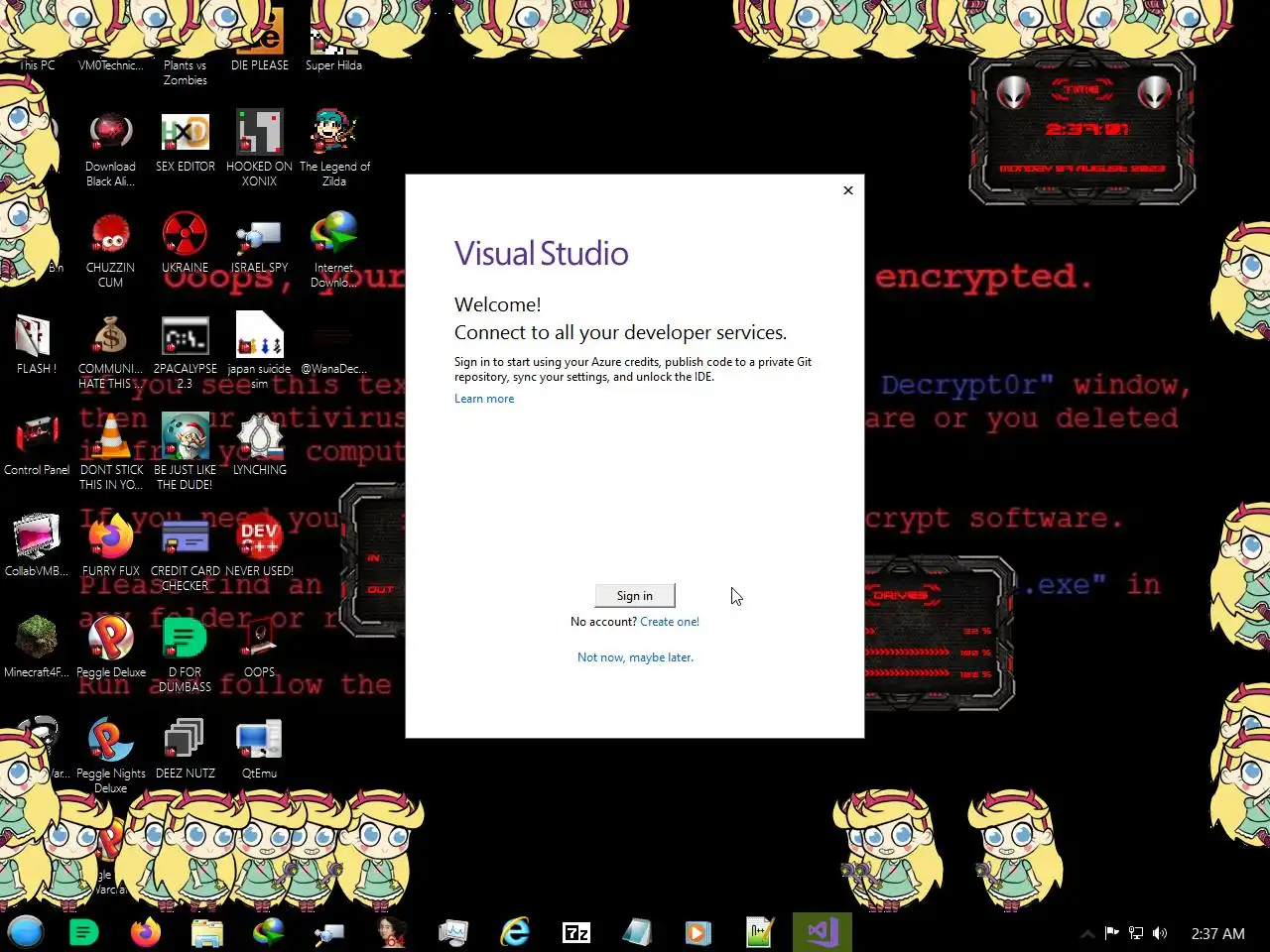The height and width of the screenshot is (952, 1270).
Task: Open the COMMUNI... HATE THIS money bag icon
Action: click(110, 351)
